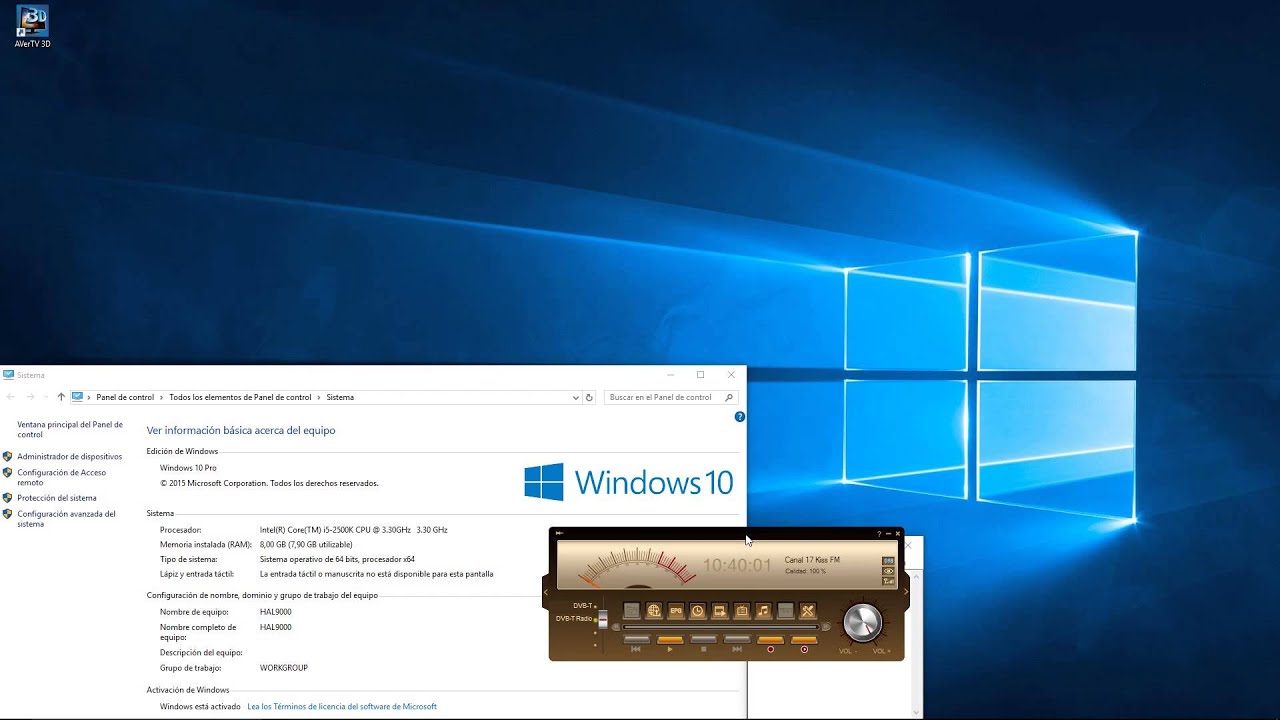1280x720 pixels.
Task: Open the globe channel icon in AVerTV
Action: (654, 610)
